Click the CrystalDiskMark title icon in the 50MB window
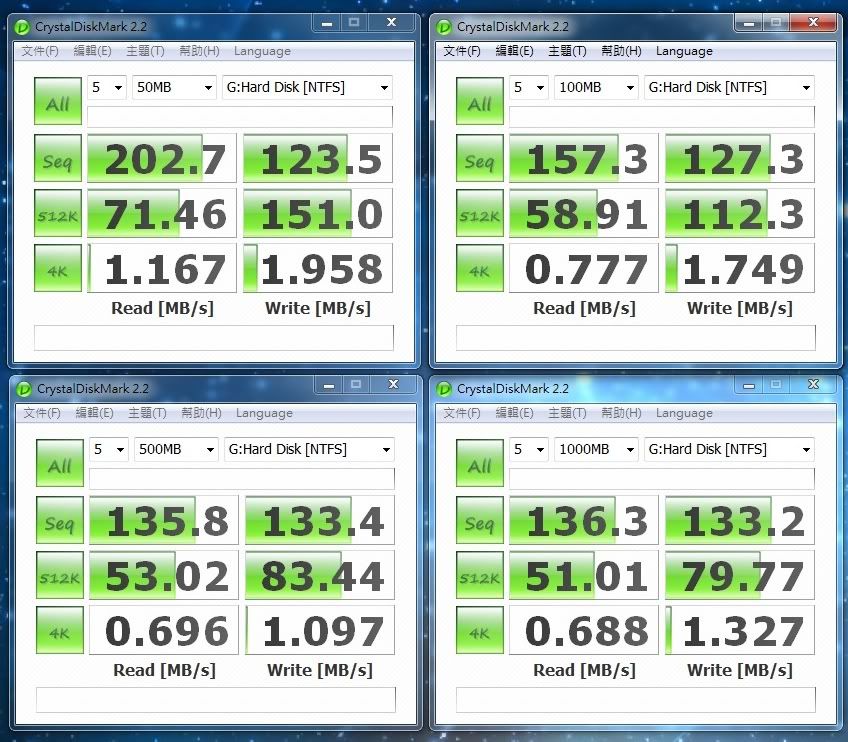Screen dimensions: 848x742 [x=23, y=27]
